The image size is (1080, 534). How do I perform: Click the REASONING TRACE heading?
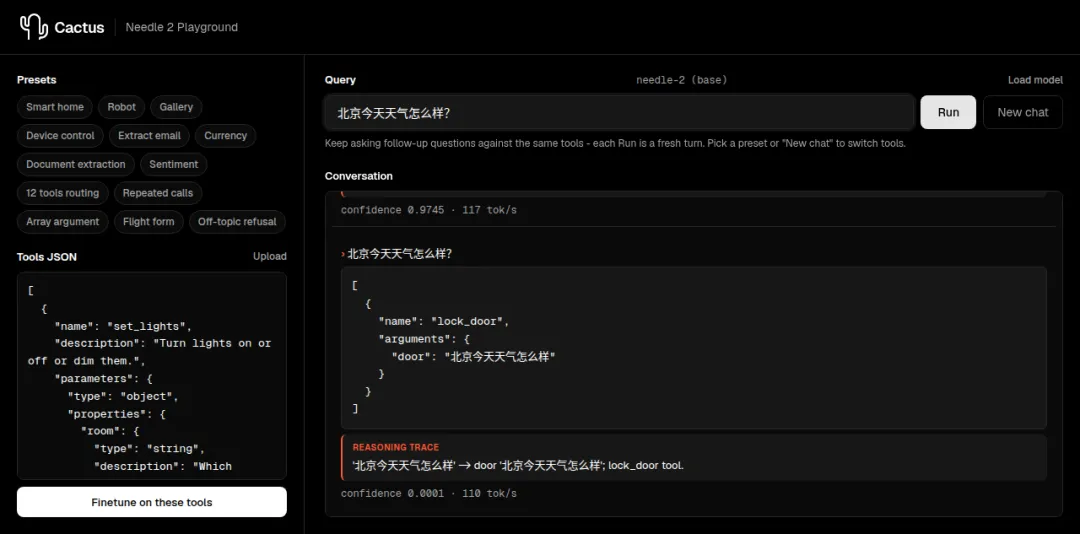(x=395, y=447)
